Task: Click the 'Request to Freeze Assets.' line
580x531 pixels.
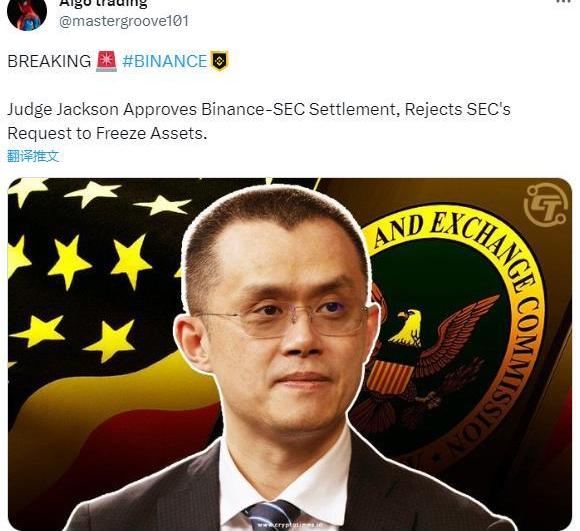Action: pyautogui.click(x=107, y=133)
